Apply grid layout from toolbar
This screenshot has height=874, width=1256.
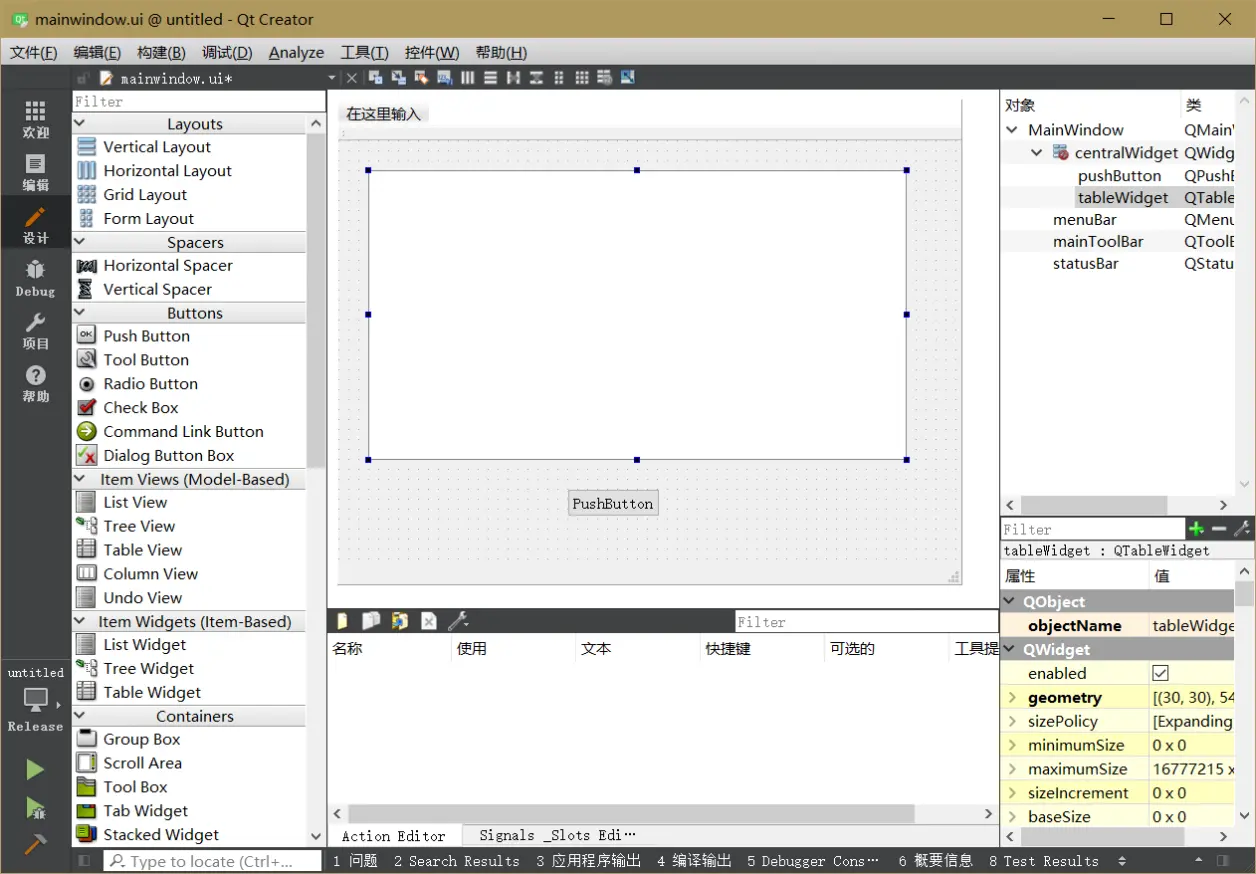click(x=581, y=78)
